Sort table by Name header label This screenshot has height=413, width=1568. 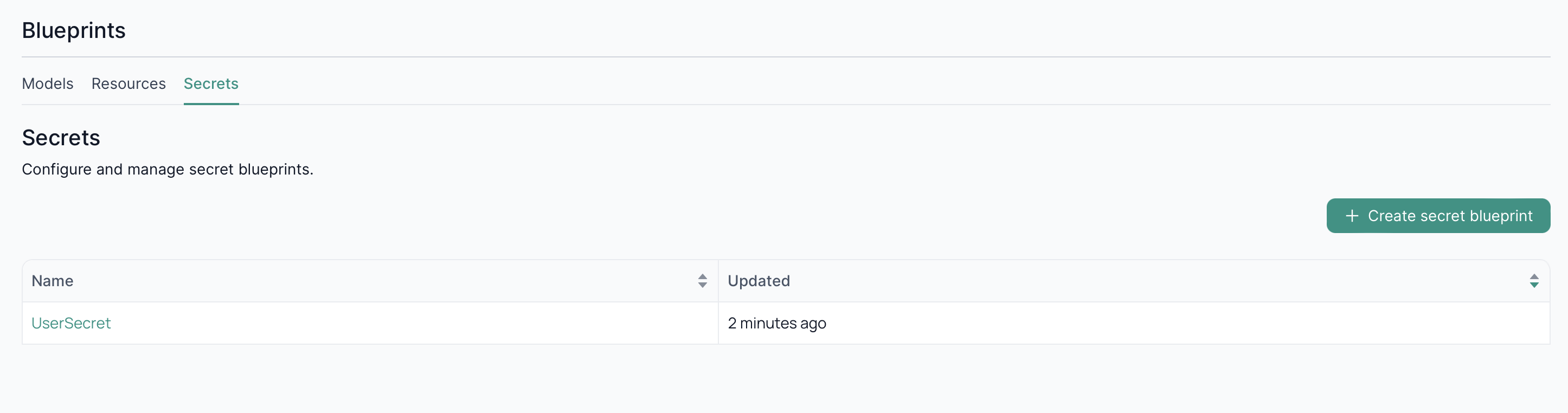[53, 281]
